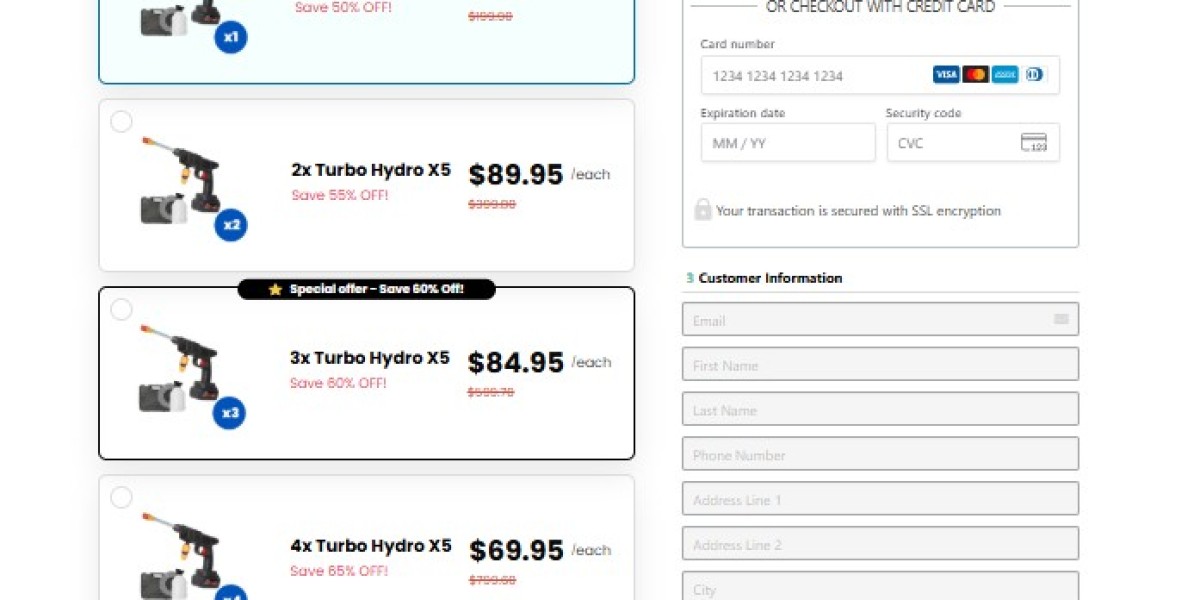Image resolution: width=1200 pixels, height=600 pixels.
Task: Click the star on the special offer banner
Action: point(273,289)
